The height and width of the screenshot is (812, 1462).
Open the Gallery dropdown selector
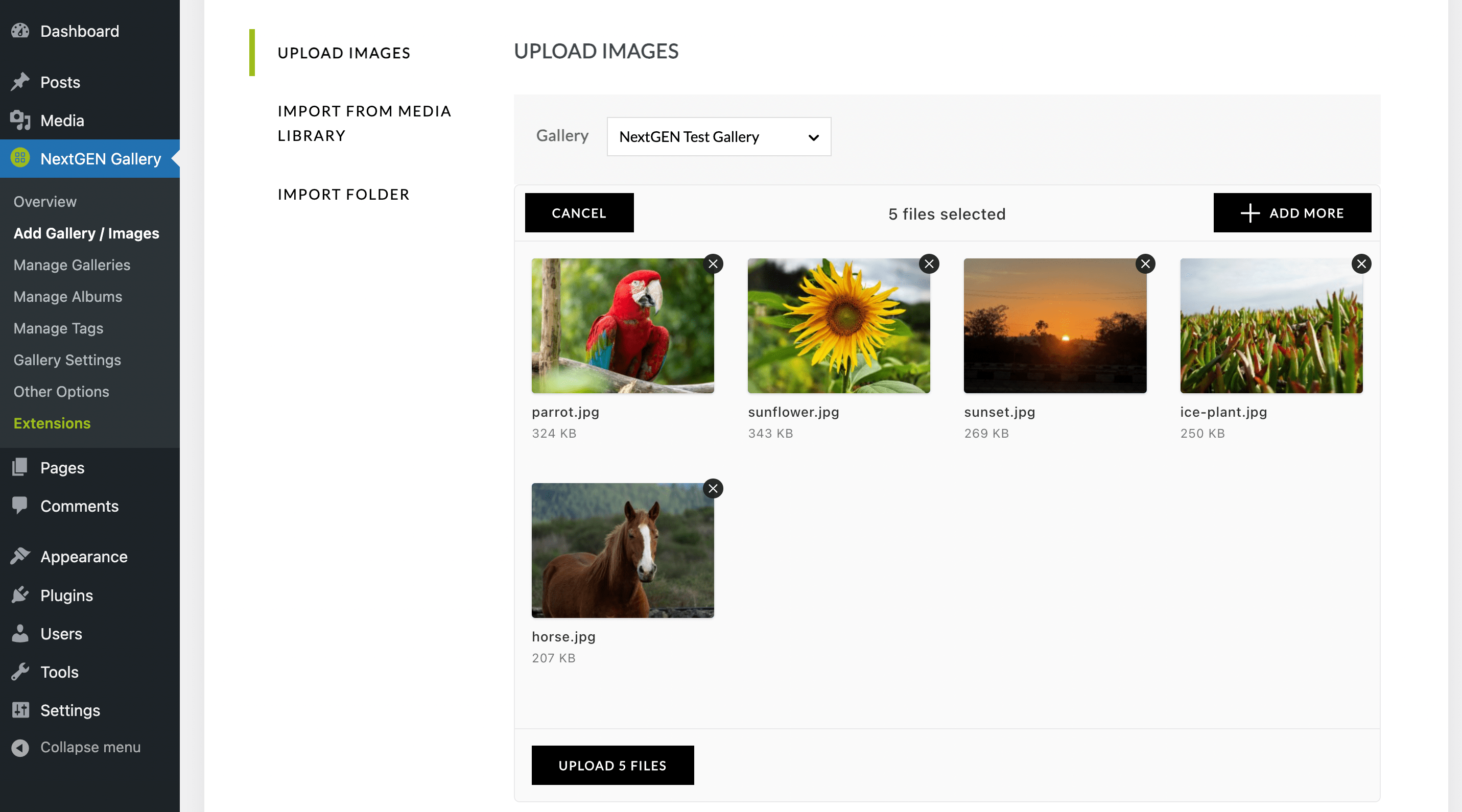click(719, 137)
